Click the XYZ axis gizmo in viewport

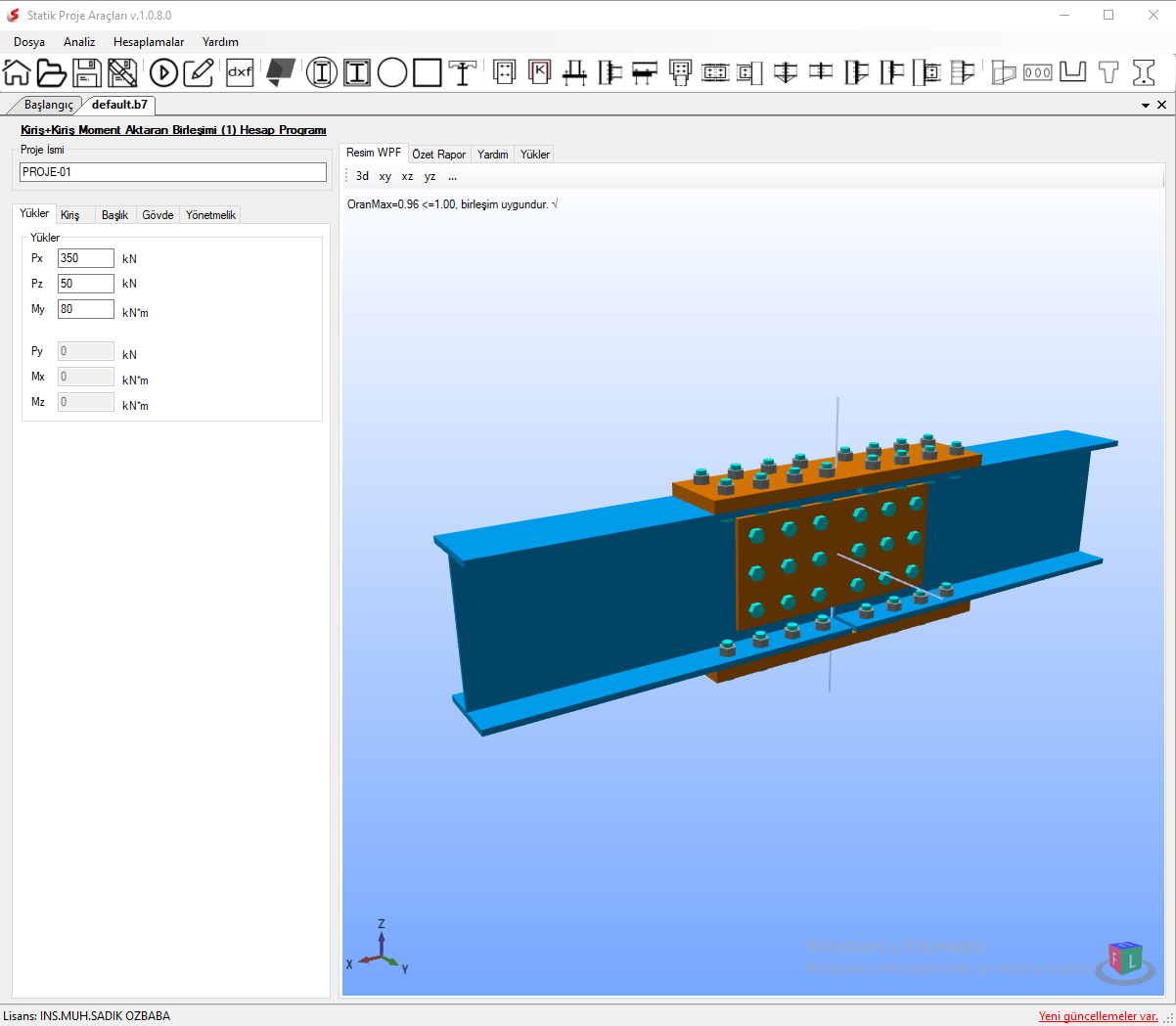tap(378, 947)
